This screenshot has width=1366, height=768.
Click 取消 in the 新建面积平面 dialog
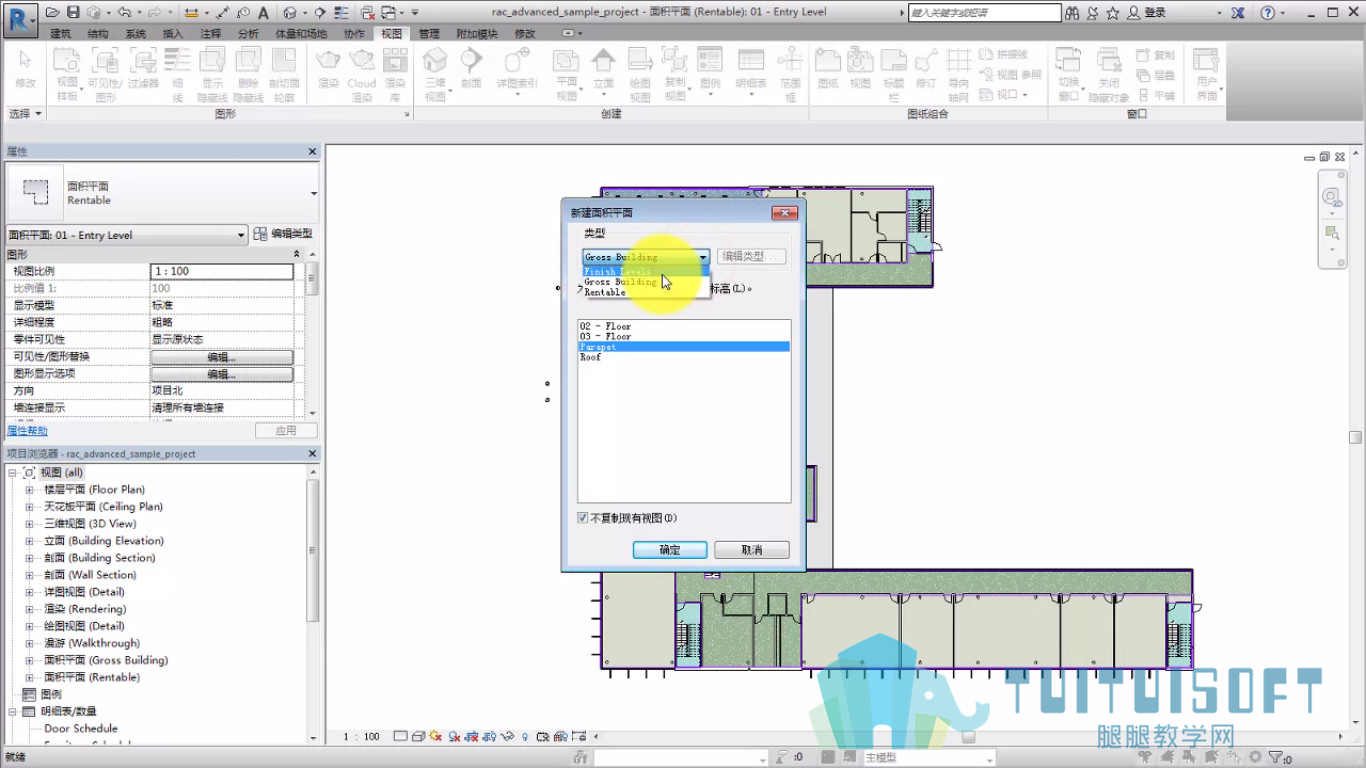(x=752, y=550)
